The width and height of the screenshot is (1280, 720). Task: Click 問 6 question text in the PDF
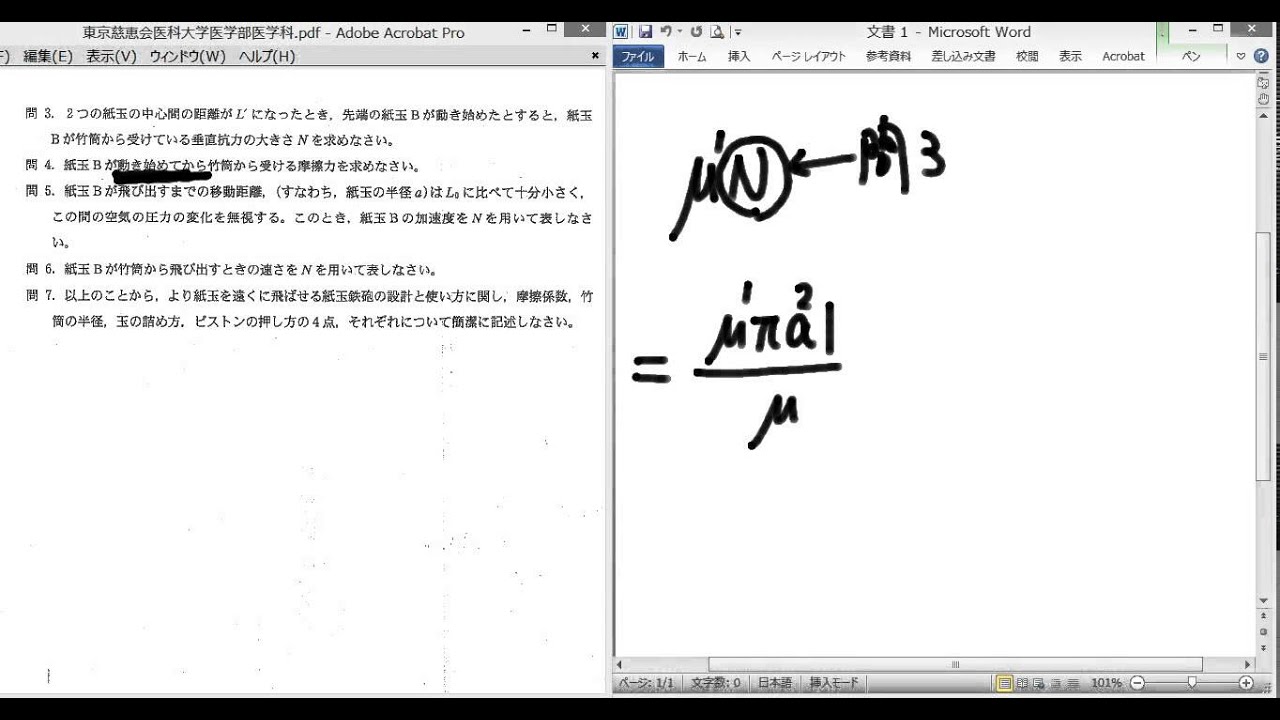pyautogui.click(x=231, y=269)
